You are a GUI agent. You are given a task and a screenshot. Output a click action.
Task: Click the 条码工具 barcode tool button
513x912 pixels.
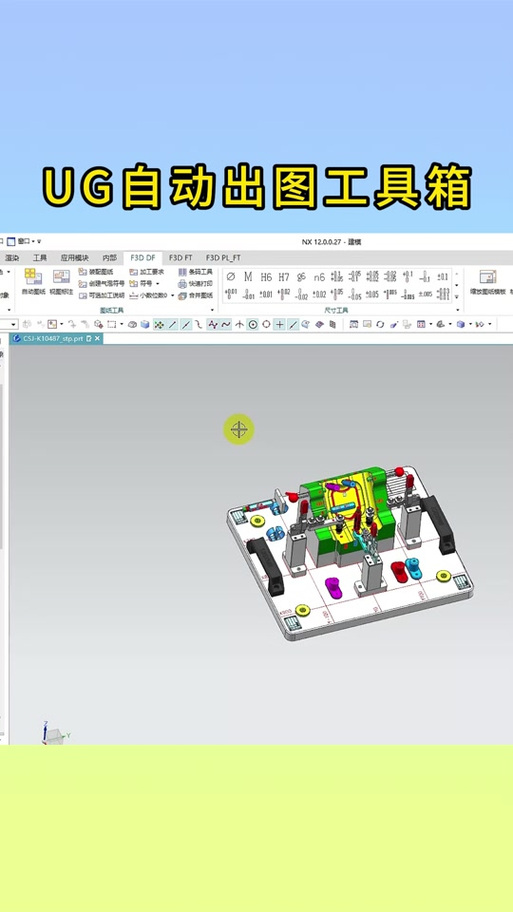point(195,272)
